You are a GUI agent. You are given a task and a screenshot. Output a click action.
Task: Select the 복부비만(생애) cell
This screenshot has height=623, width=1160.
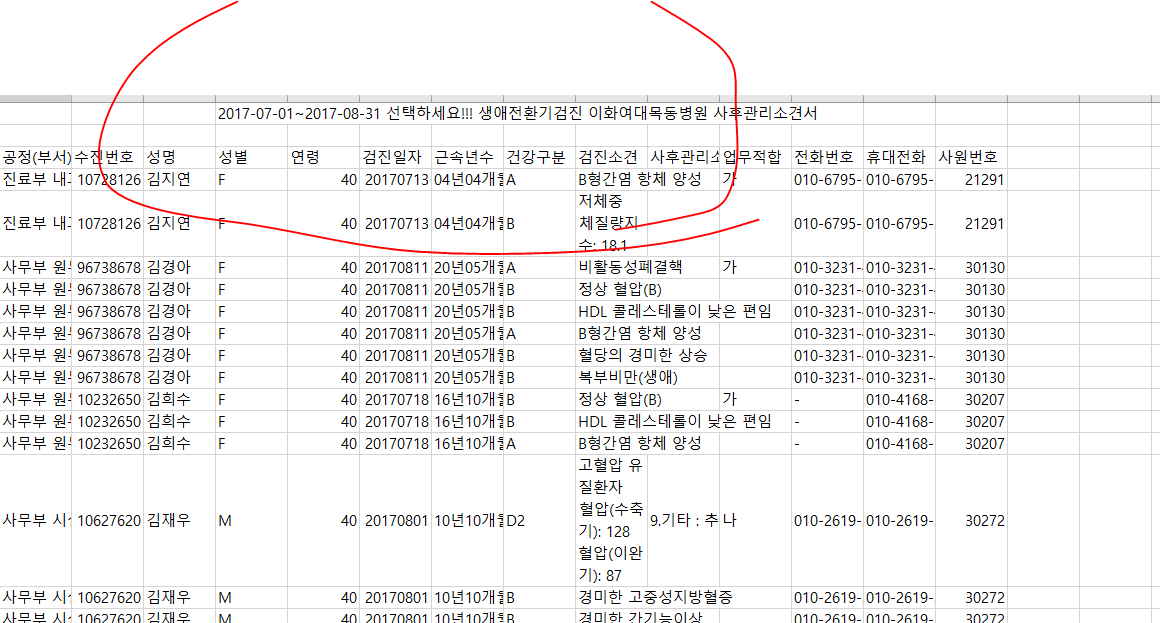pyautogui.click(x=627, y=377)
